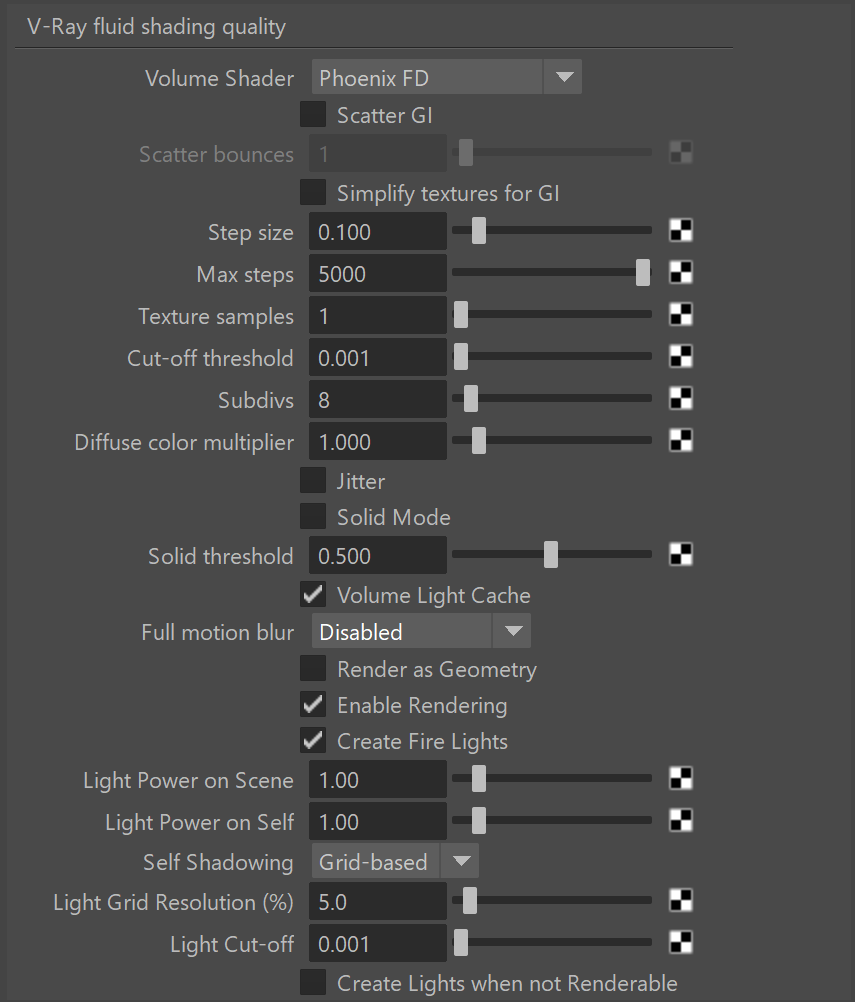Click the texture map icon for Step size
855x1002 pixels.
[x=681, y=231]
